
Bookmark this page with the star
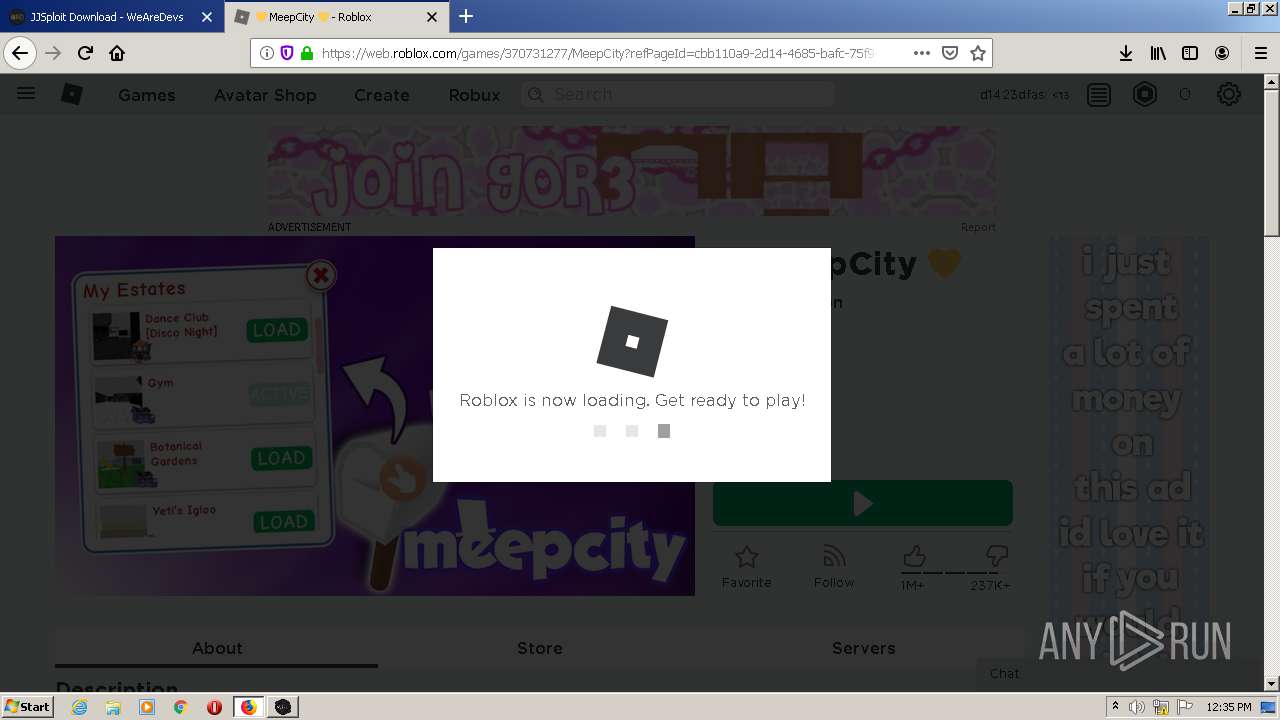tap(978, 53)
